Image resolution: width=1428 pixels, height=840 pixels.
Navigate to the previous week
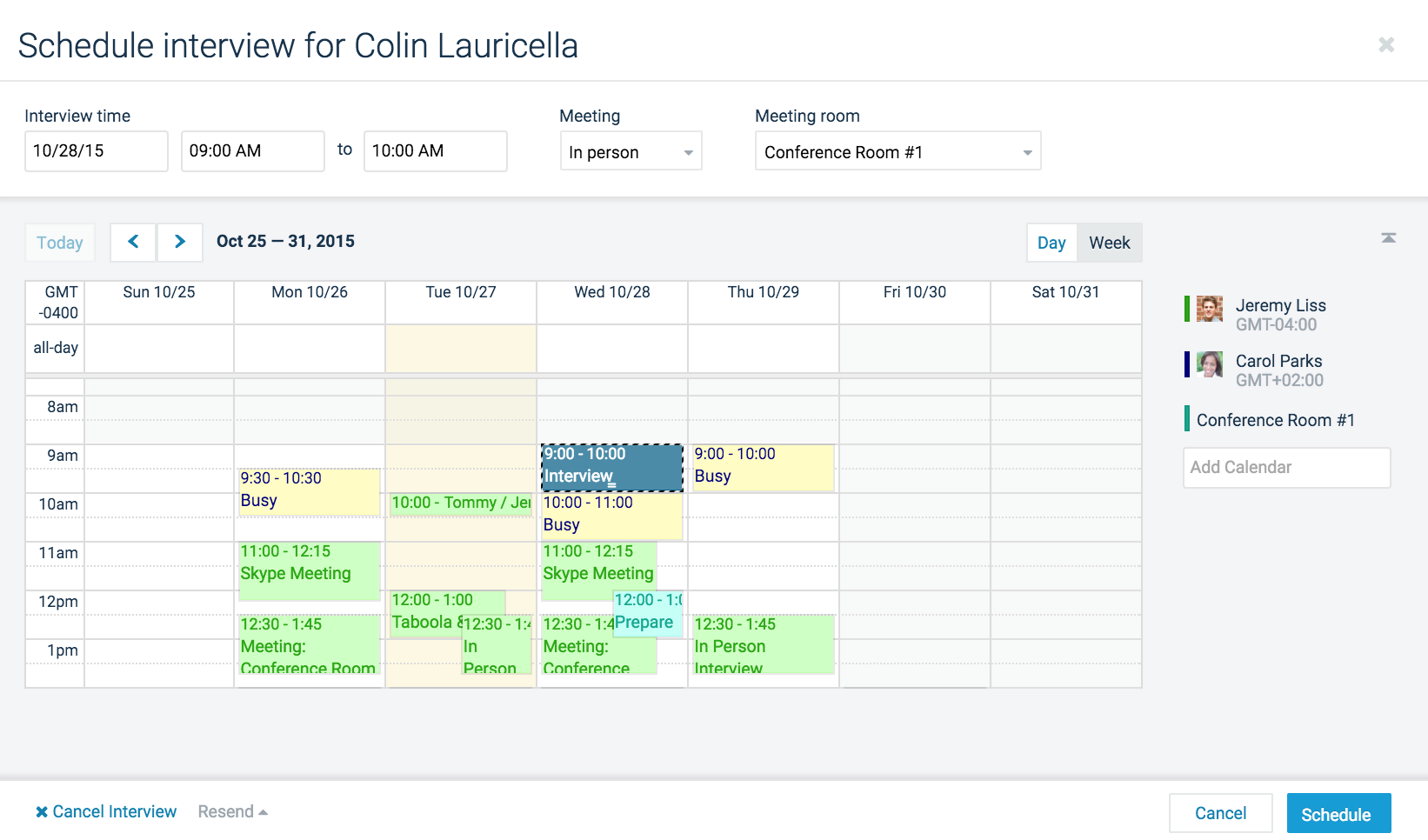(132, 242)
